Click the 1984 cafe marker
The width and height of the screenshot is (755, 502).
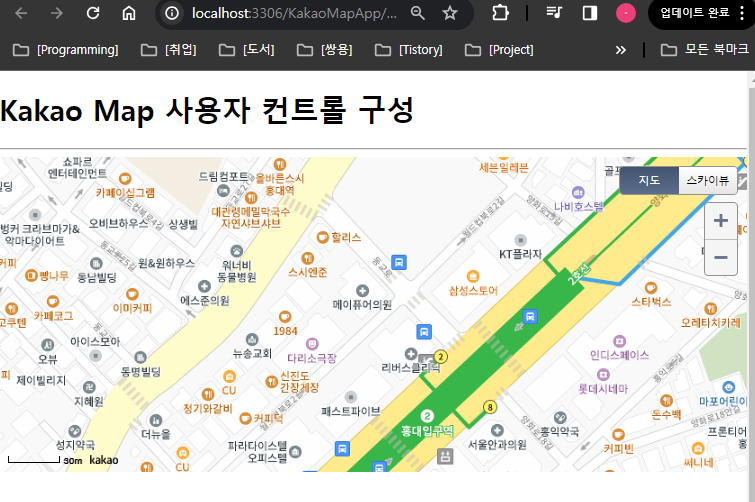point(285,316)
